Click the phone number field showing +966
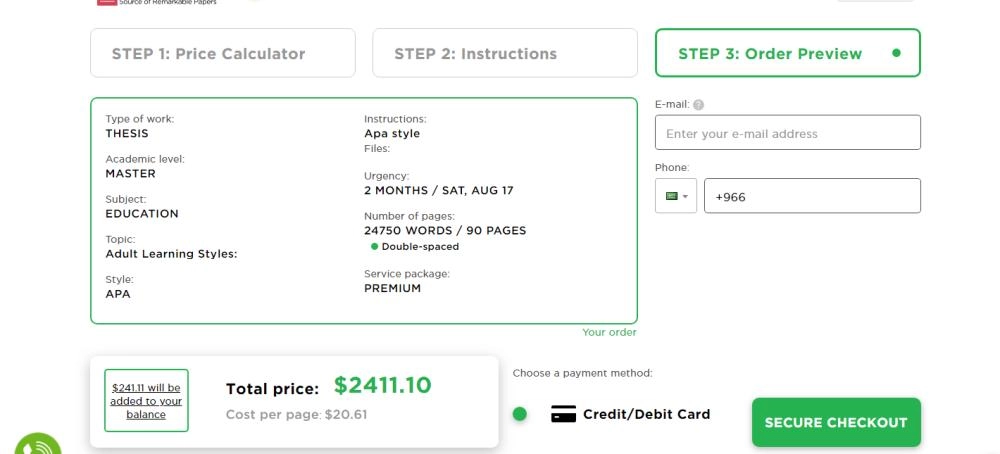Viewport: 1000px width, 454px height. point(811,196)
